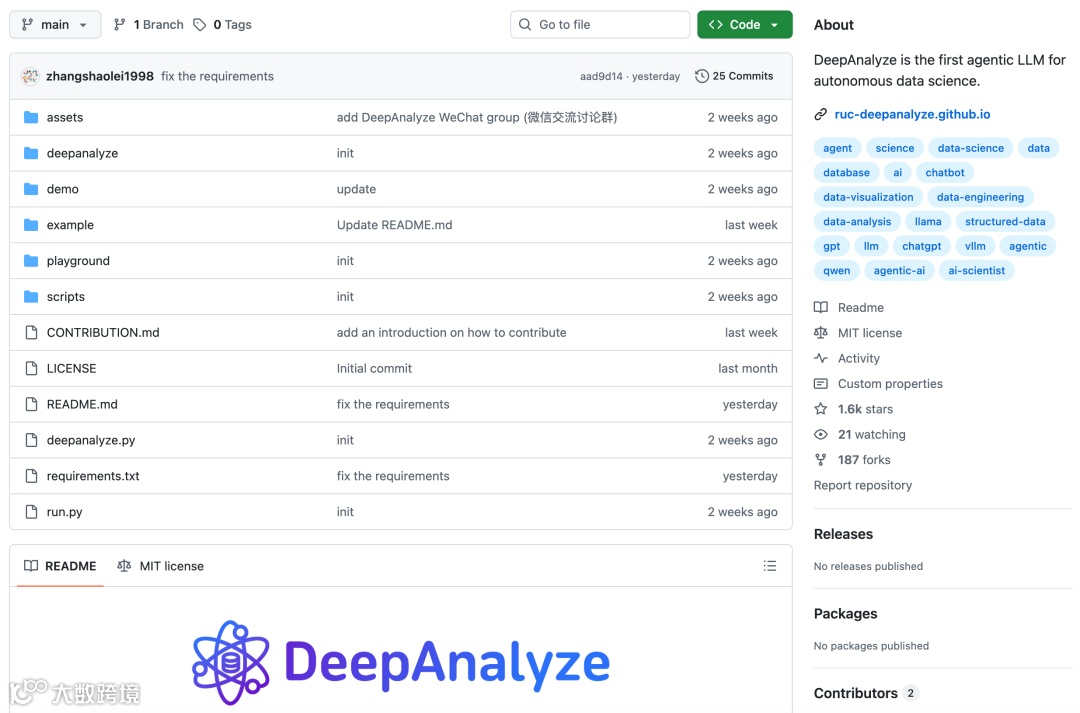Click the Go to file search field
This screenshot has height=713, width=1080.
coord(600,25)
